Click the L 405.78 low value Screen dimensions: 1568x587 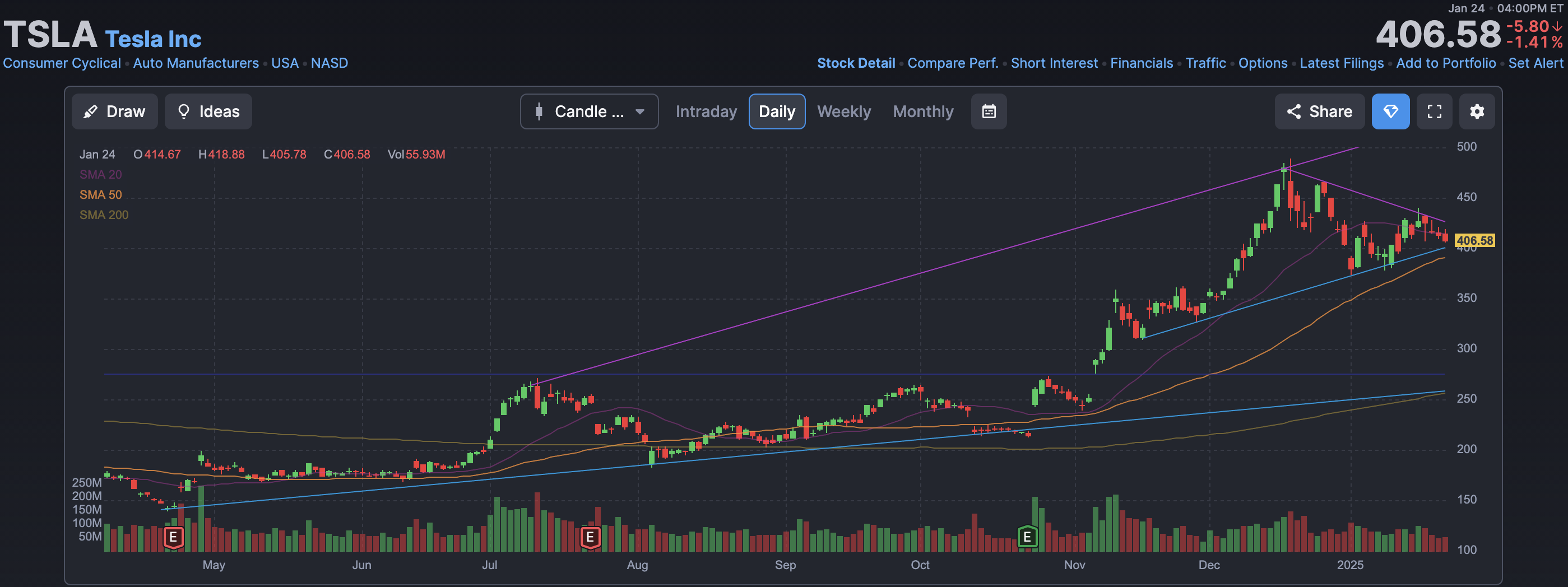pos(284,155)
